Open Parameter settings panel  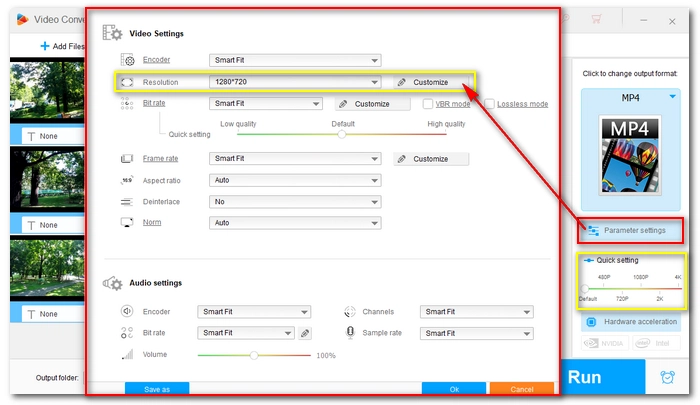[x=630, y=230]
